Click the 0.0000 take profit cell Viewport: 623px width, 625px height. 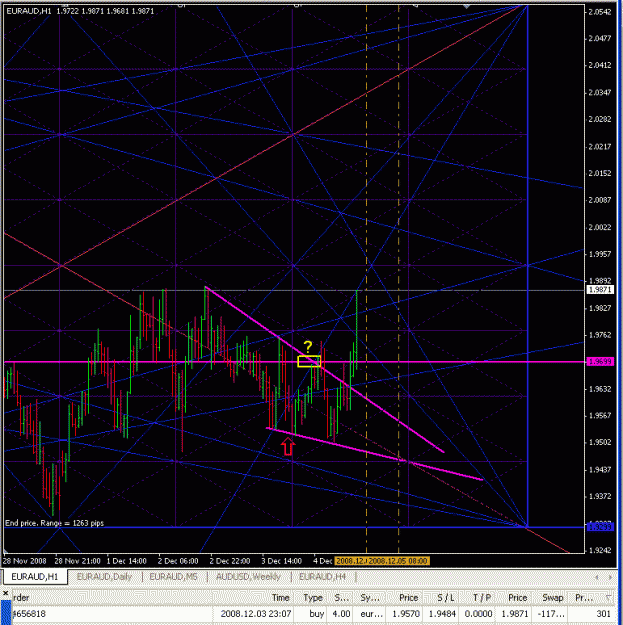478,614
